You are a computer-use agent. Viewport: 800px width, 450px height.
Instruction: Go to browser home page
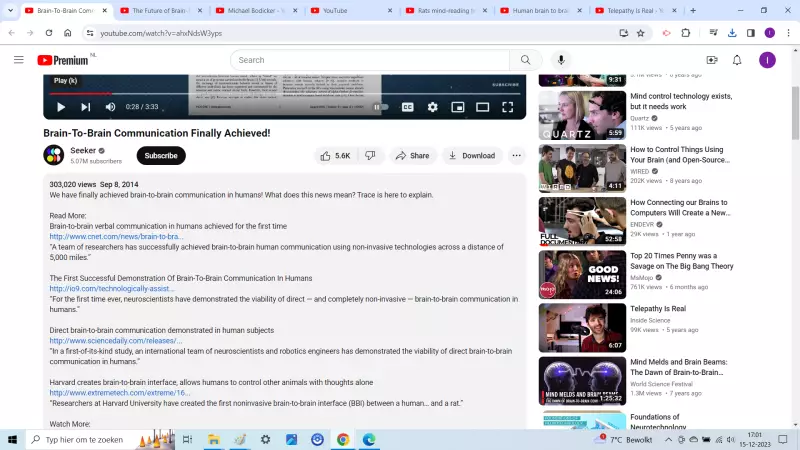[67, 33]
